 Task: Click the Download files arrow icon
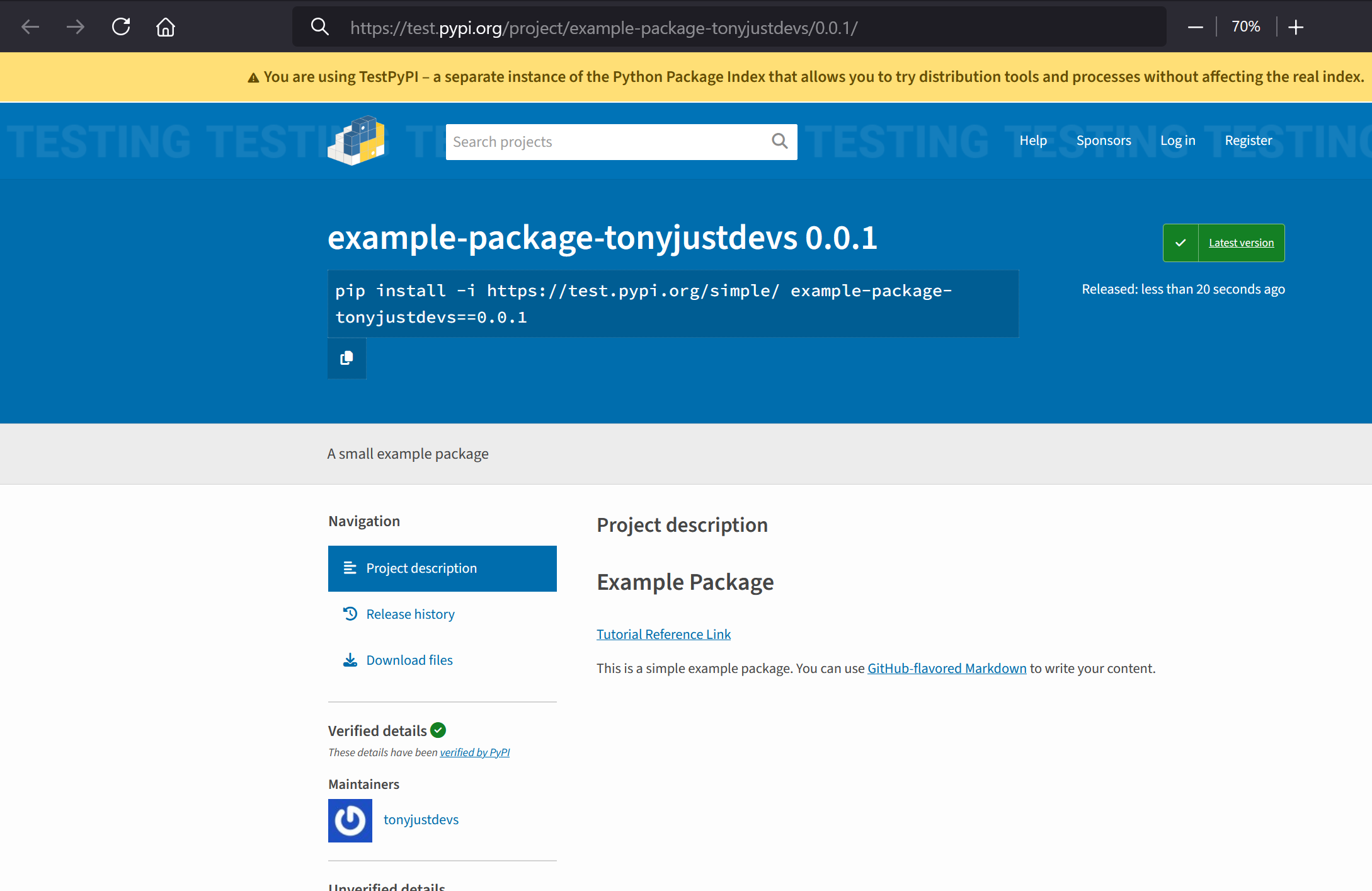(350, 660)
